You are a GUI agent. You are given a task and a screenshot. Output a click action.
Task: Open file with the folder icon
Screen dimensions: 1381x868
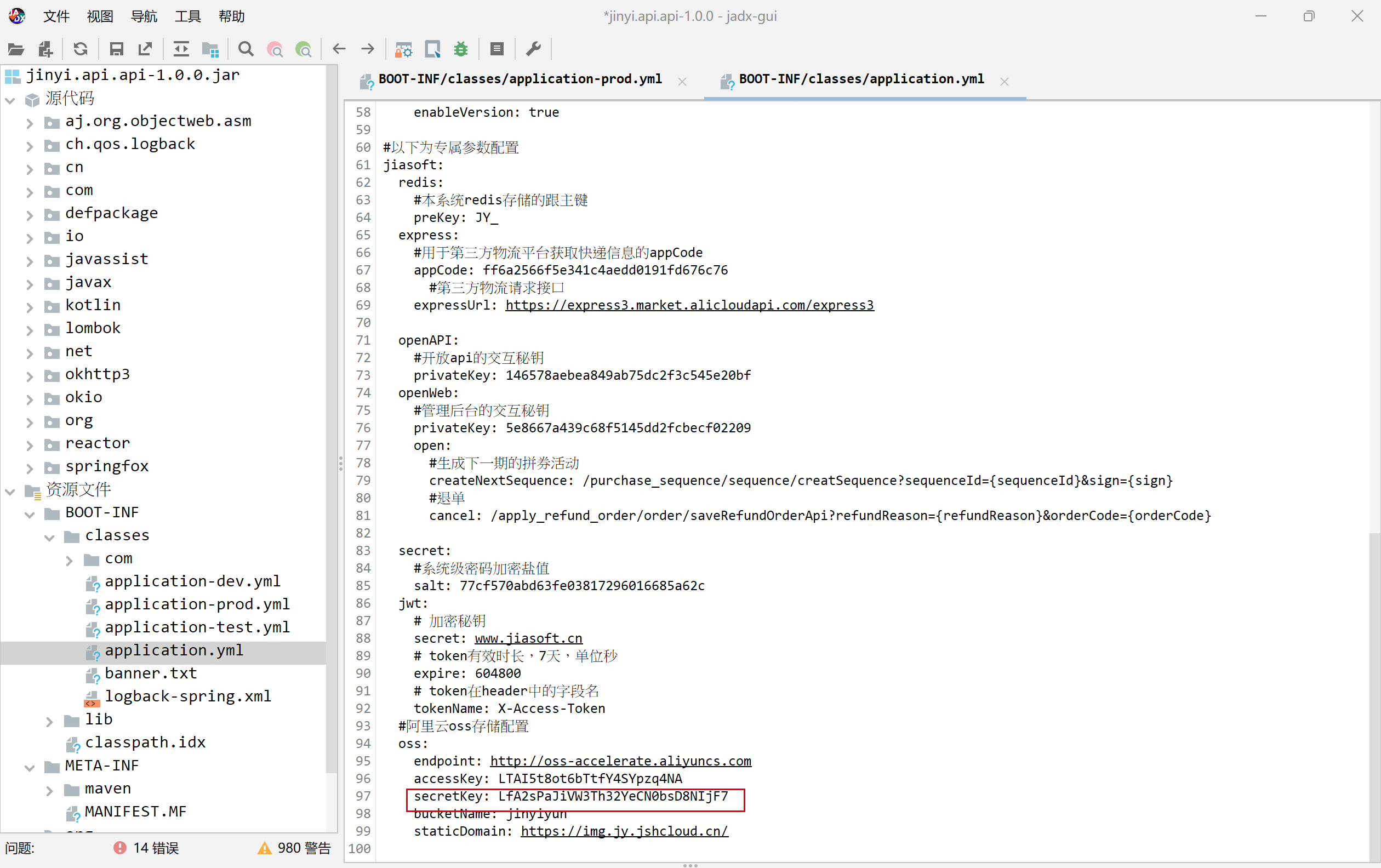(15, 49)
